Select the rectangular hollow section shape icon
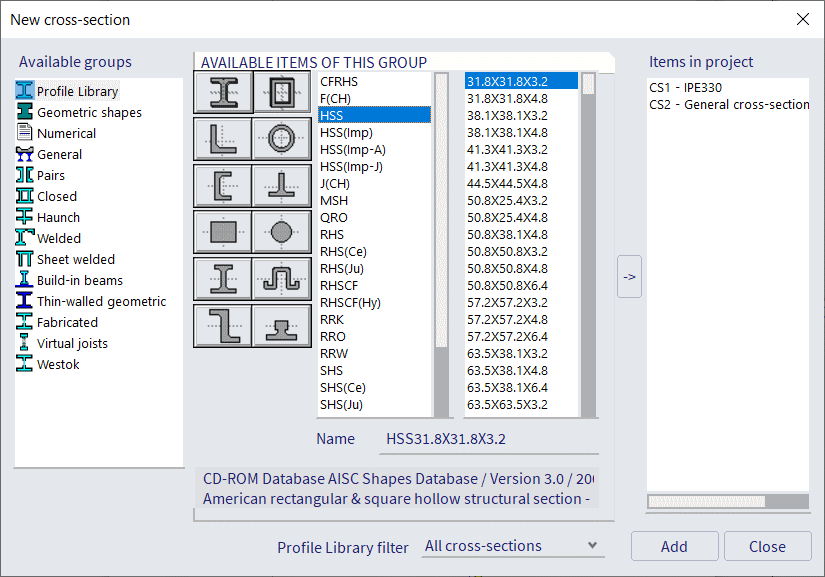The width and height of the screenshot is (825, 577). [x=281, y=93]
